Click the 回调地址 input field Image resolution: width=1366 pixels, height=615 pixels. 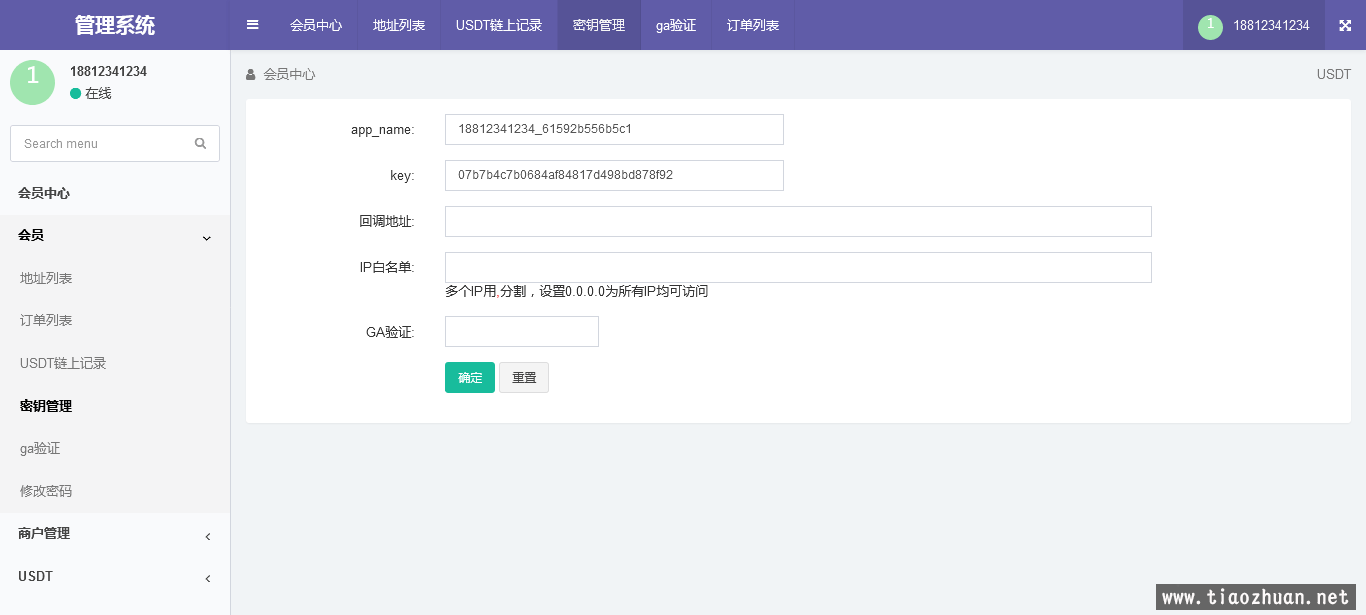click(798, 221)
